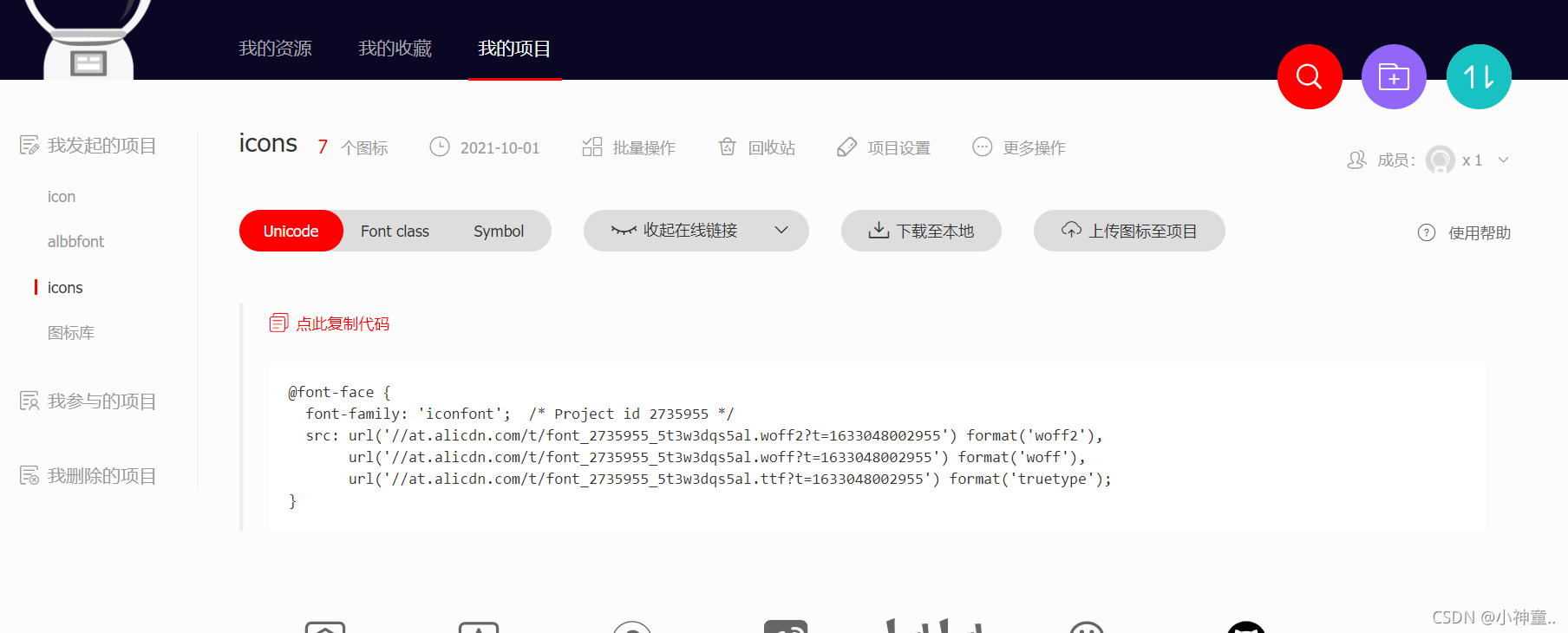This screenshot has height=633, width=1568.
Task: Open the astronaut avatar logo
Action: [x=88, y=39]
